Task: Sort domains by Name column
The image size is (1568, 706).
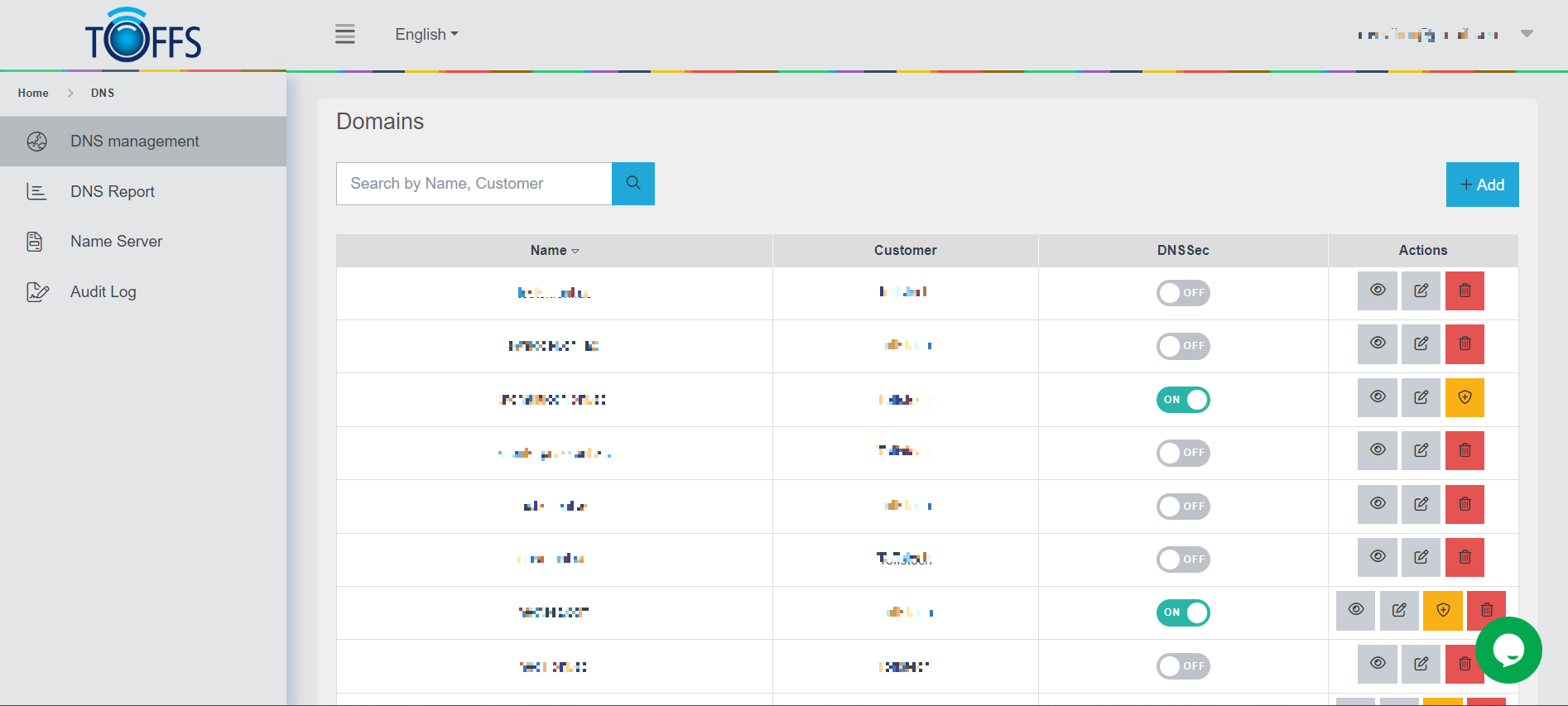Action: [554, 251]
